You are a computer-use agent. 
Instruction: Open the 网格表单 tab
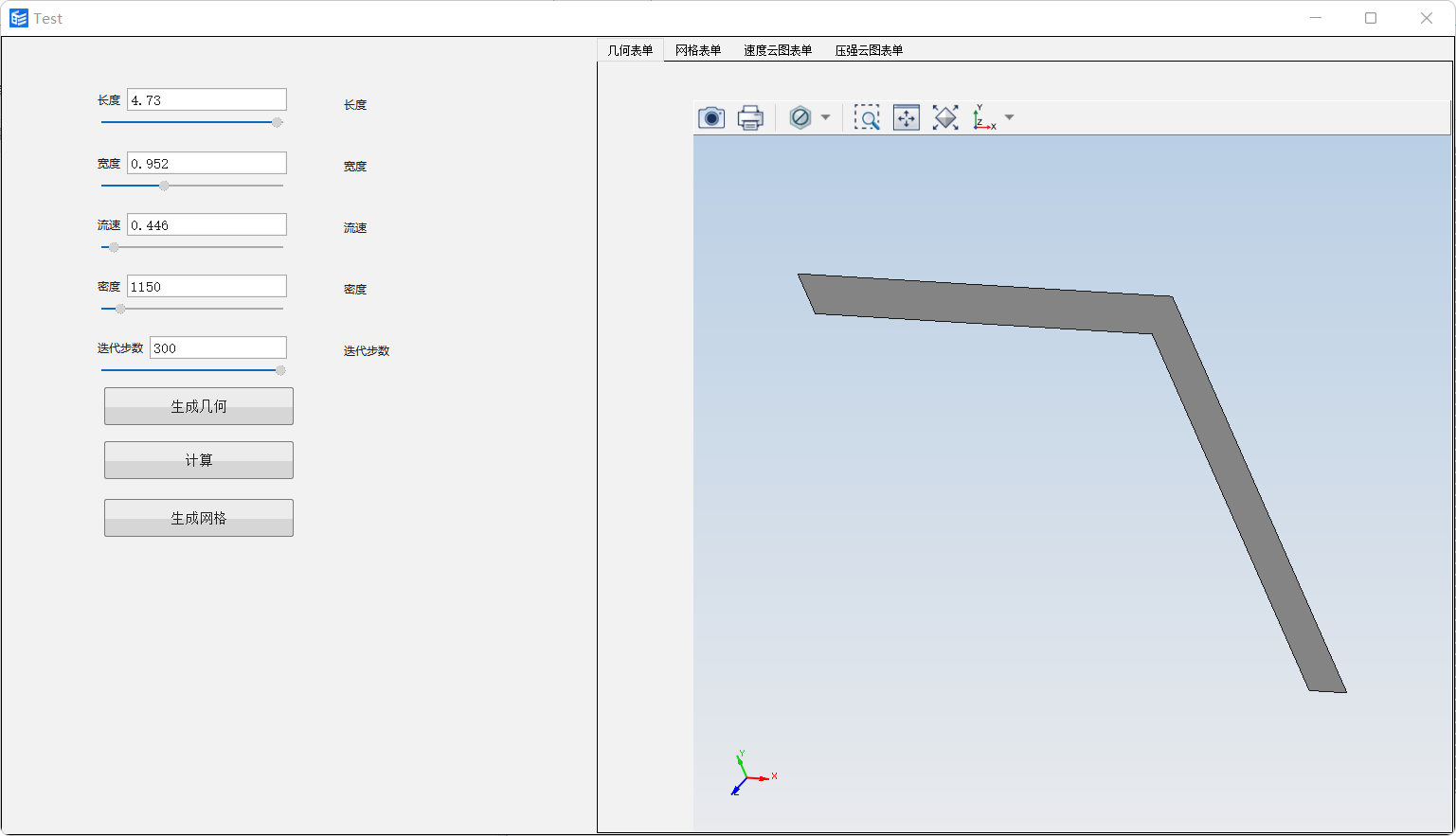698,50
